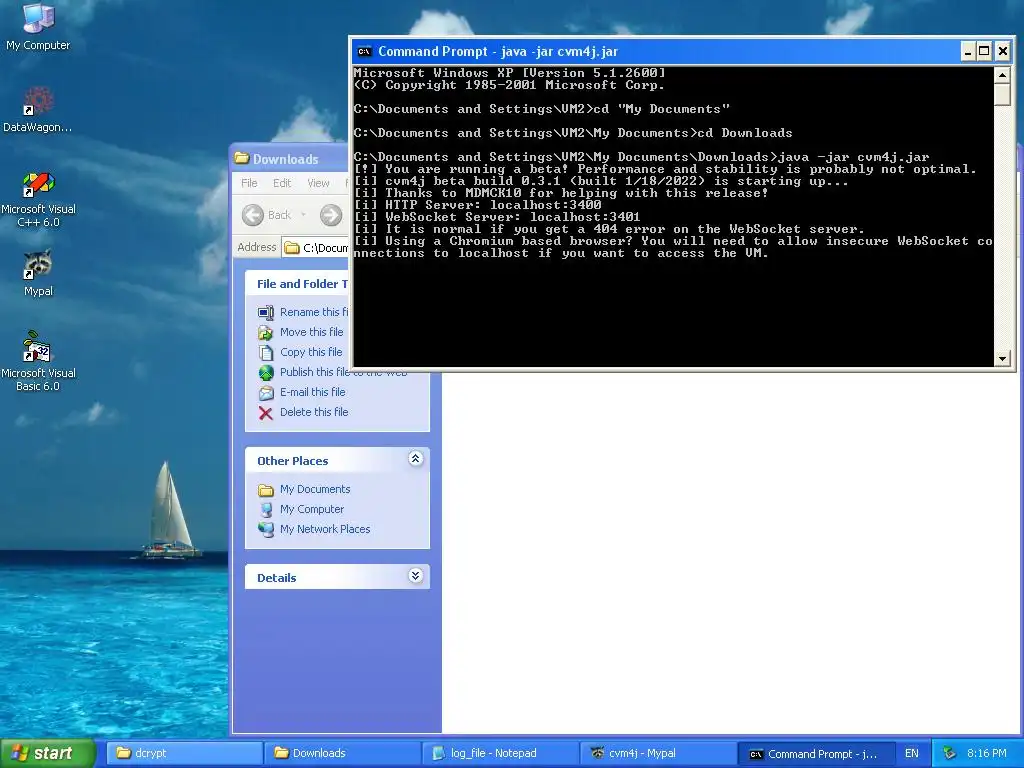The width and height of the screenshot is (1024, 768).
Task: Open the View menu in Downloads window
Action: [318, 183]
